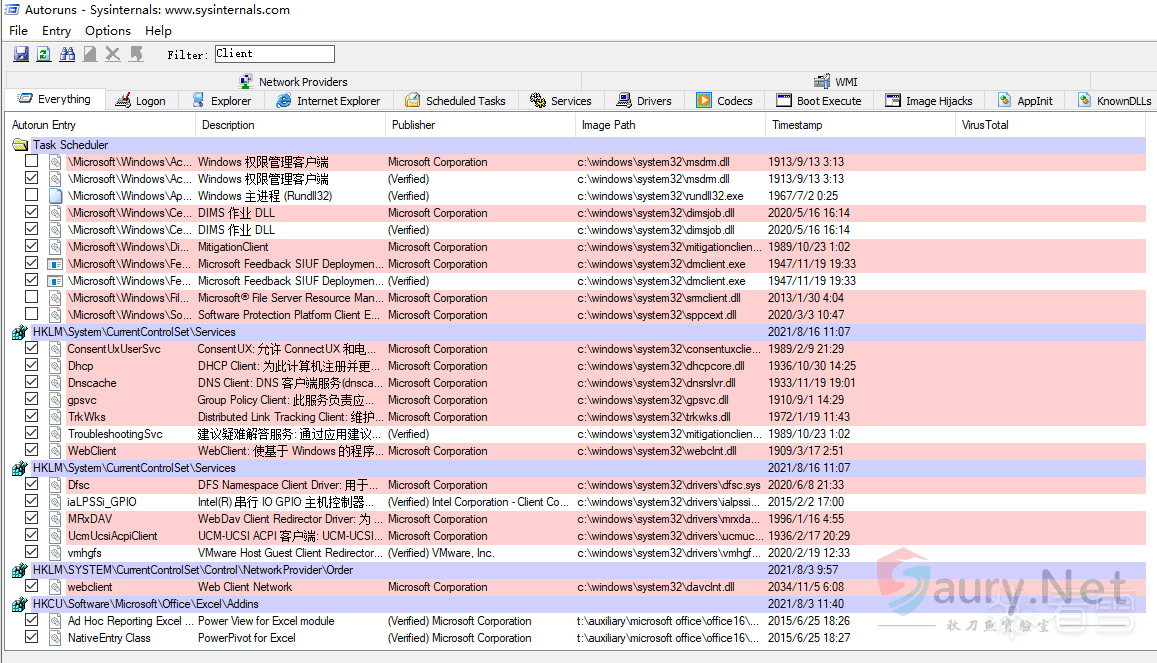Click the Refresh toolbar icon
Screen dimensions: 1157x663
point(43,54)
